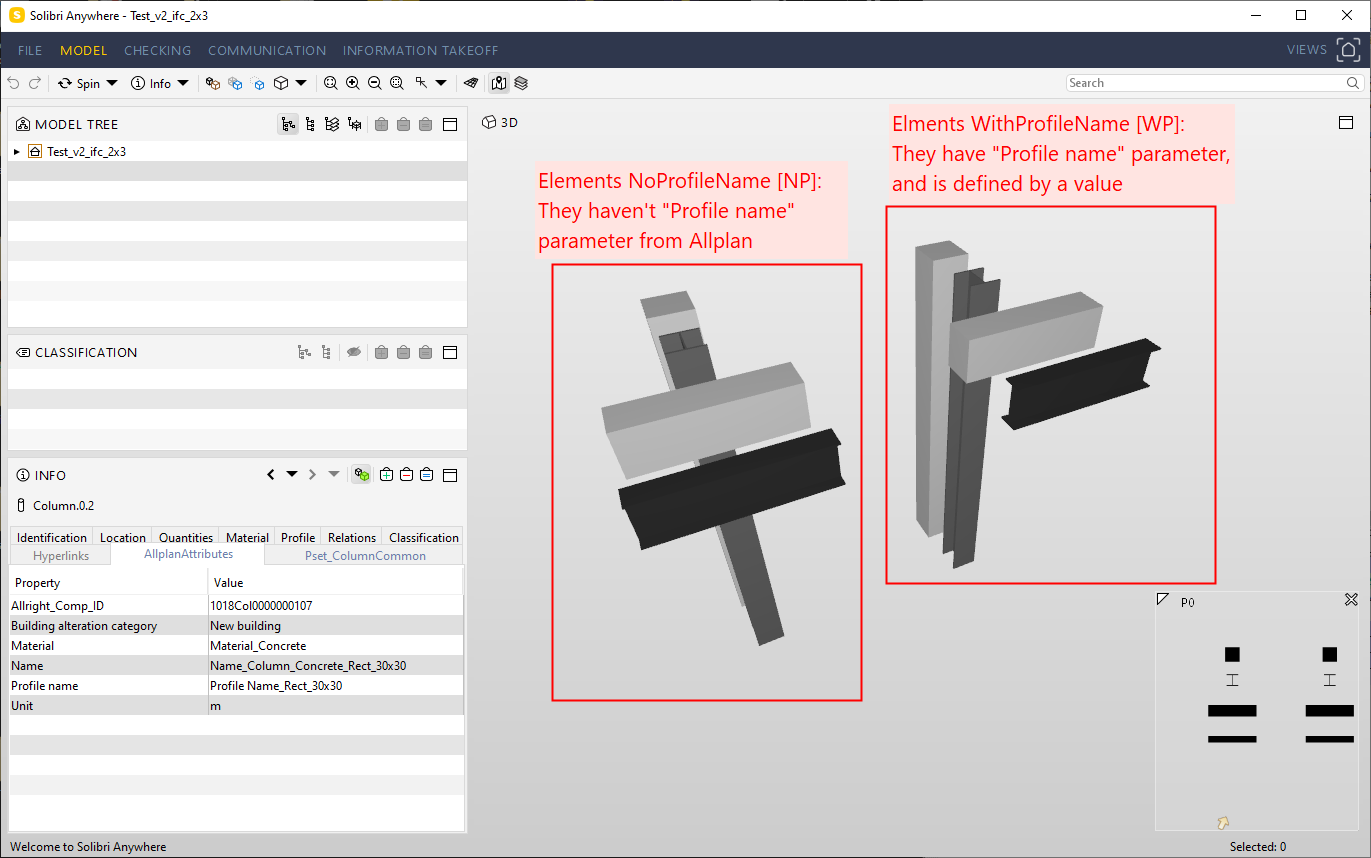This screenshot has height=858, width=1371.
Task: Open the INFORMATION TAKEOFF tab
Action: (x=421, y=50)
